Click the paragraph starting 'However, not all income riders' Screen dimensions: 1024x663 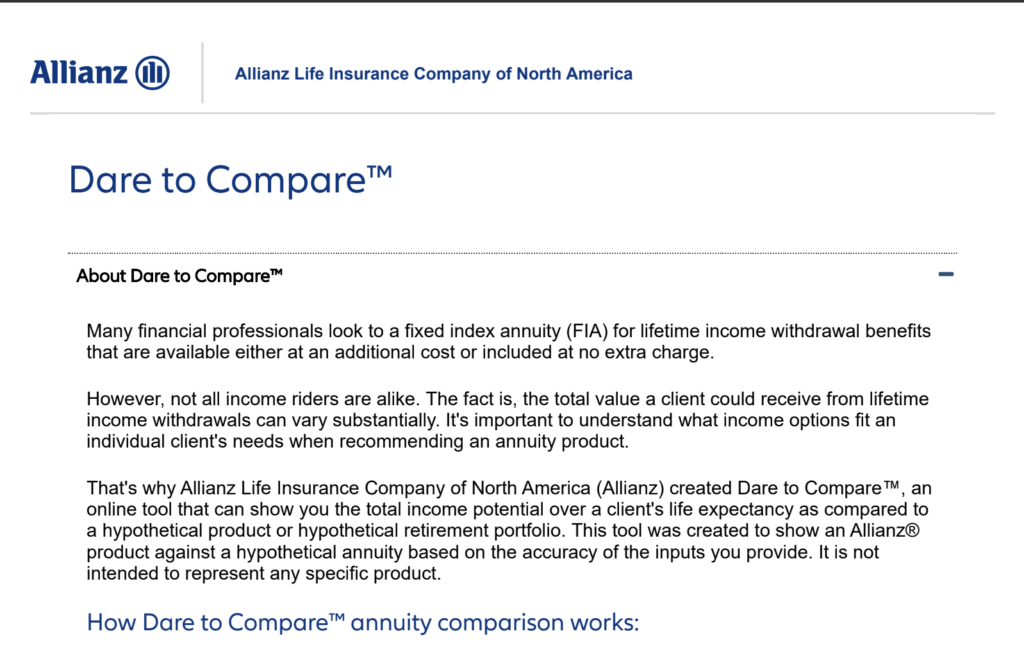(x=507, y=420)
